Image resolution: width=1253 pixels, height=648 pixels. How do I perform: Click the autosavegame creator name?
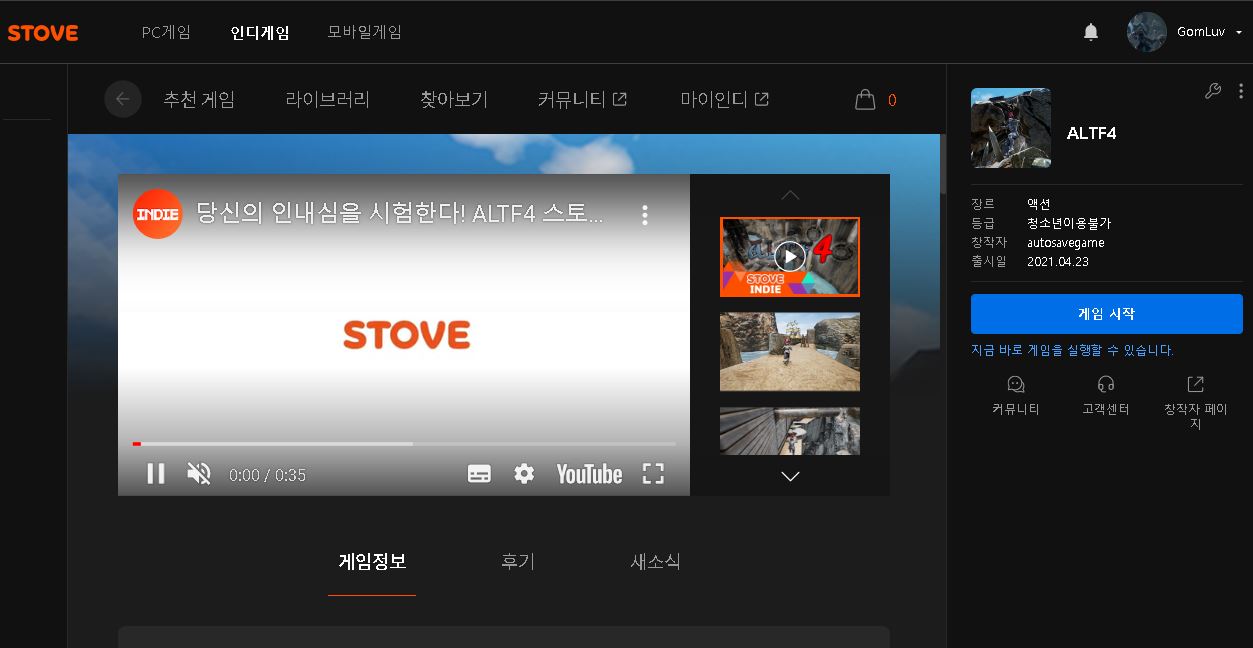click(x=1065, y=242)
